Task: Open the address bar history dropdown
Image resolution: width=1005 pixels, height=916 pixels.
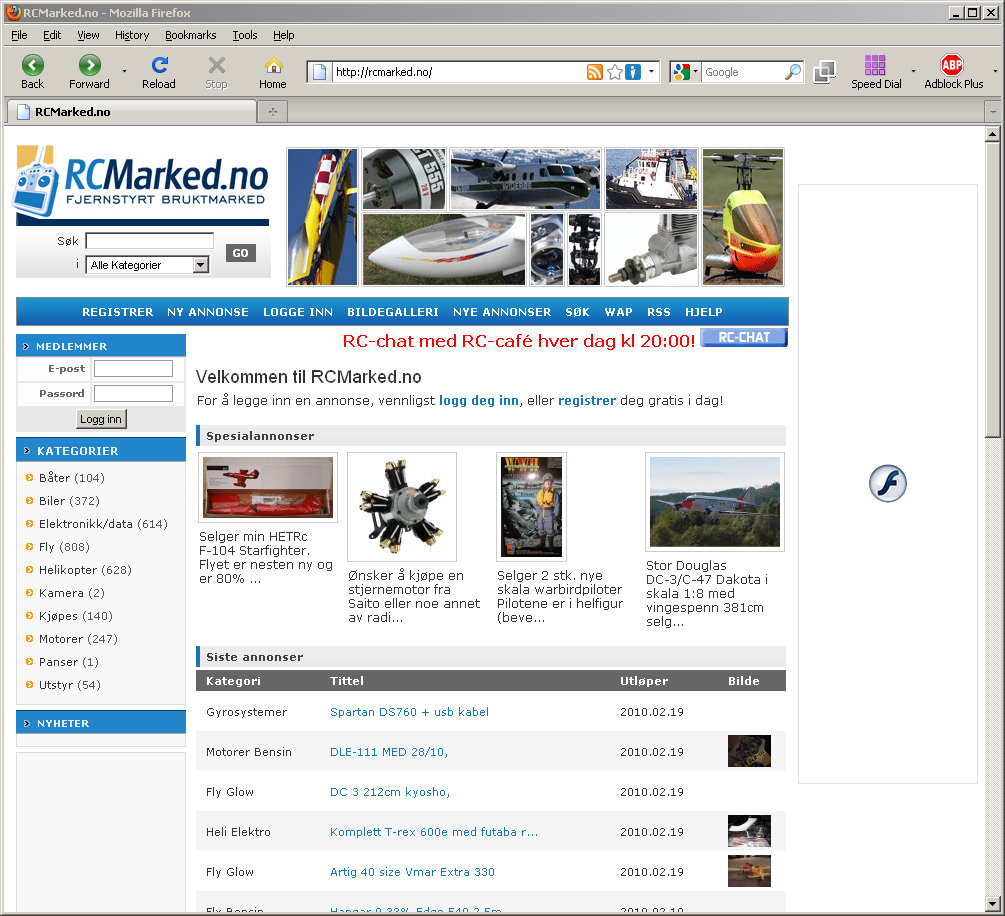Action: (x=651, y=72)
